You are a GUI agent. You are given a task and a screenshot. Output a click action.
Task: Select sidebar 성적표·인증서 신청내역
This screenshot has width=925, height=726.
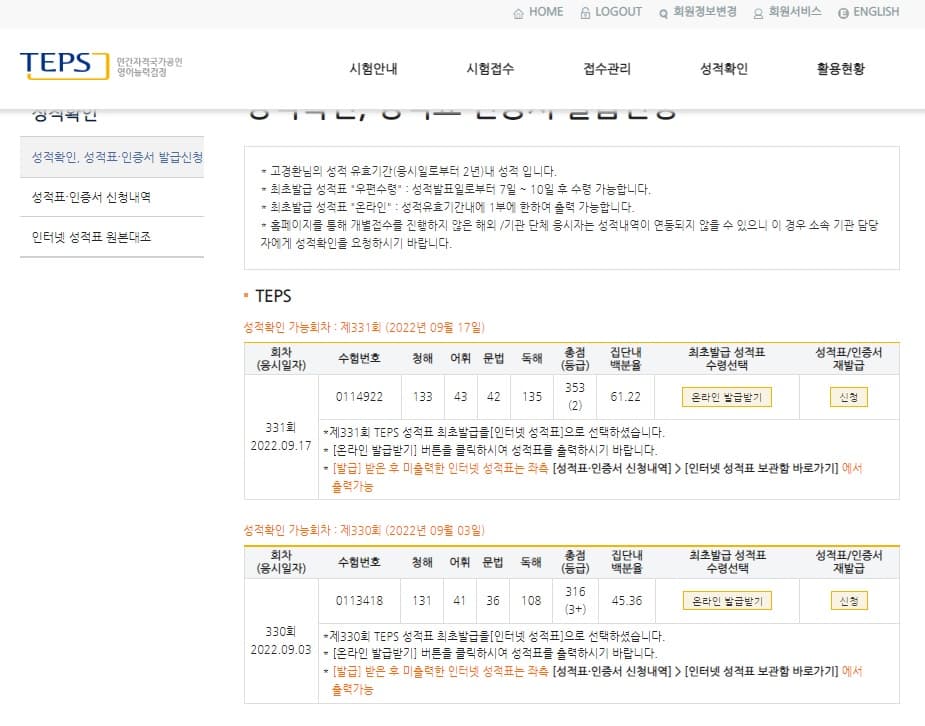coord(112,197)
